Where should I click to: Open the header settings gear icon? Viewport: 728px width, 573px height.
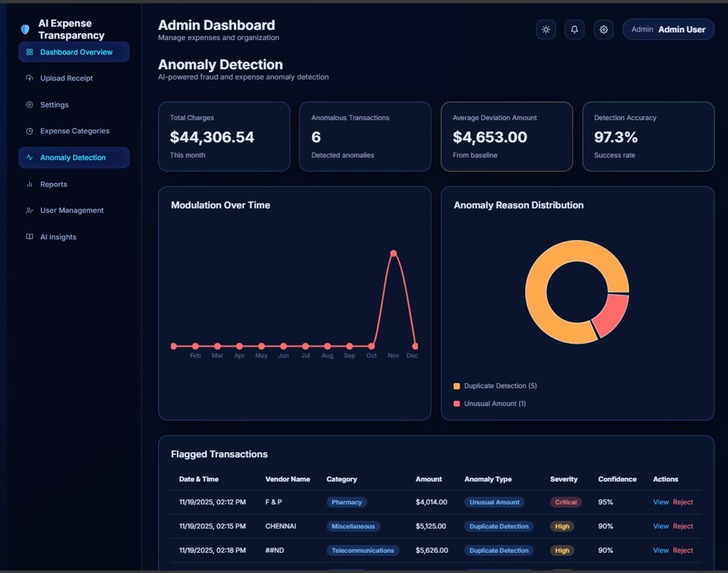point(604,30)
